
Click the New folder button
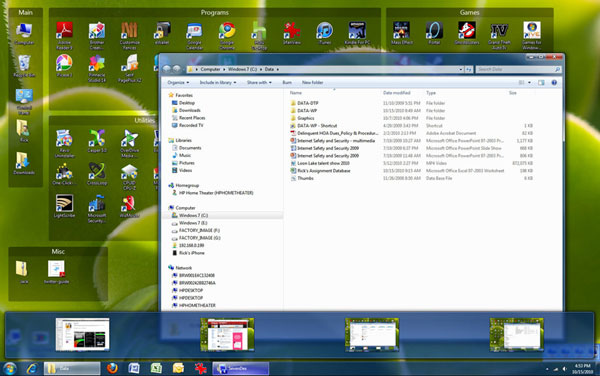point(313,83)
